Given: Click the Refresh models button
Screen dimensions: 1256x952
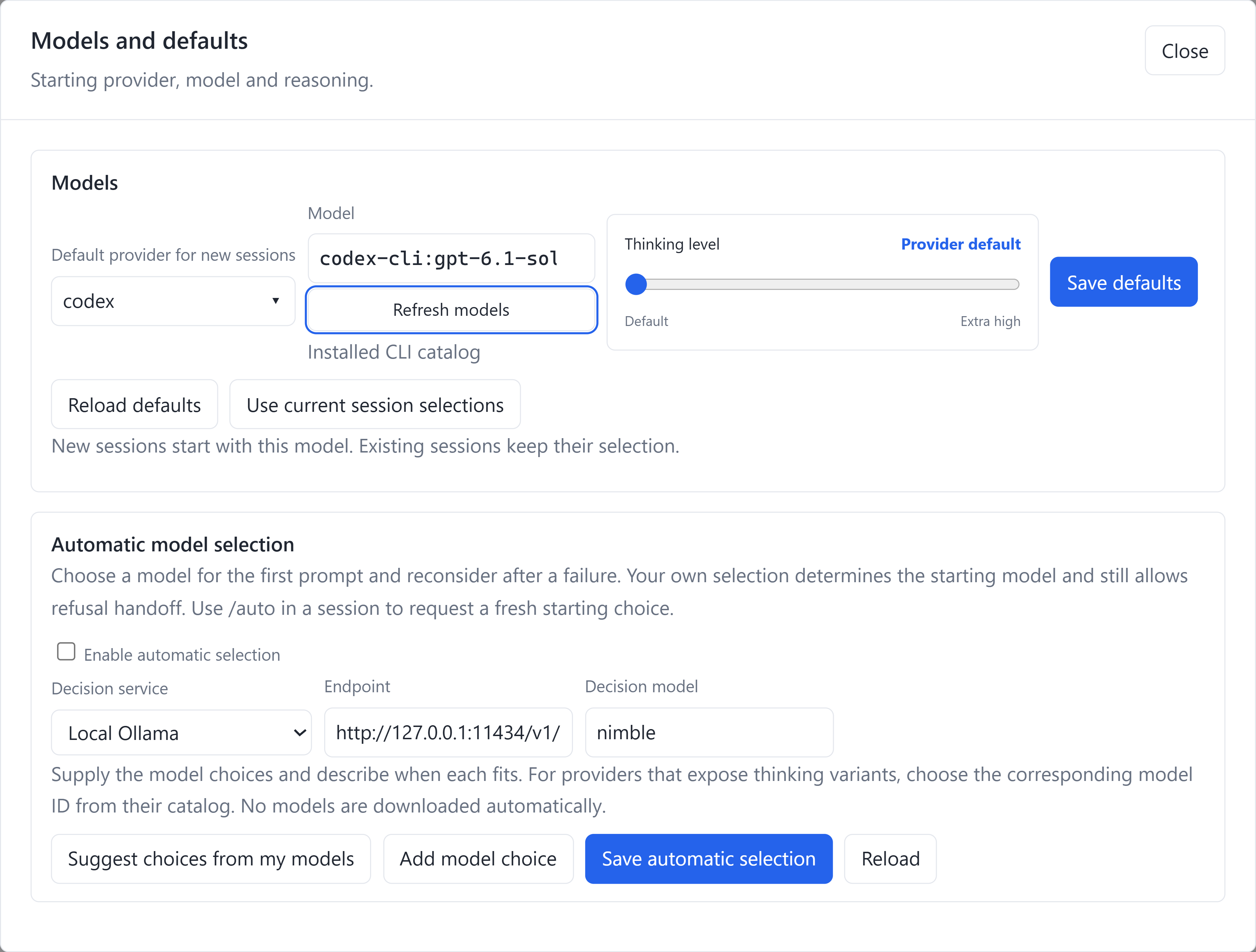Looking at the screenshot, I should coord(451,310).
